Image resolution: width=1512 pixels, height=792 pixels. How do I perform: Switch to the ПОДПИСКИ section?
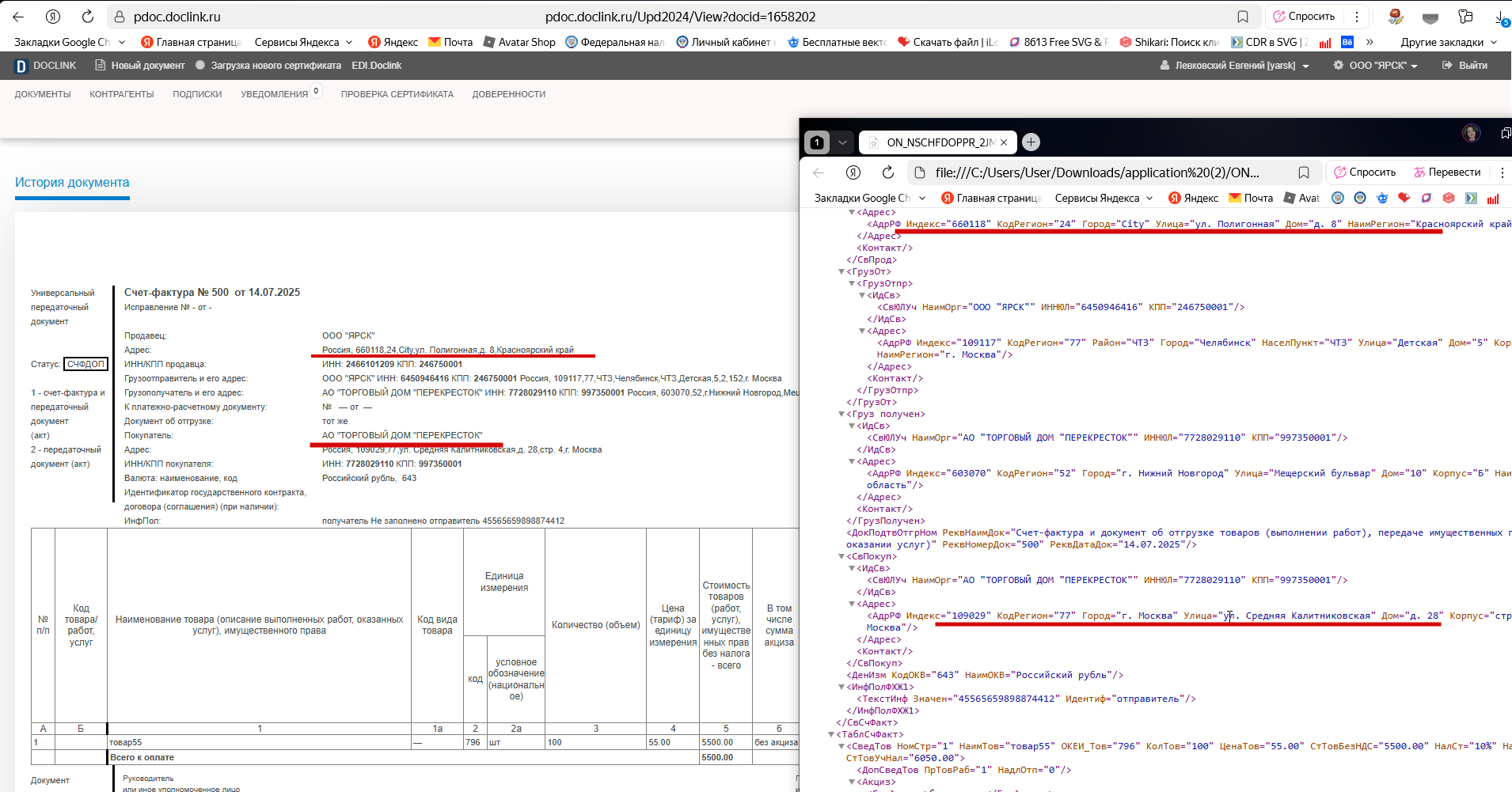197,94
